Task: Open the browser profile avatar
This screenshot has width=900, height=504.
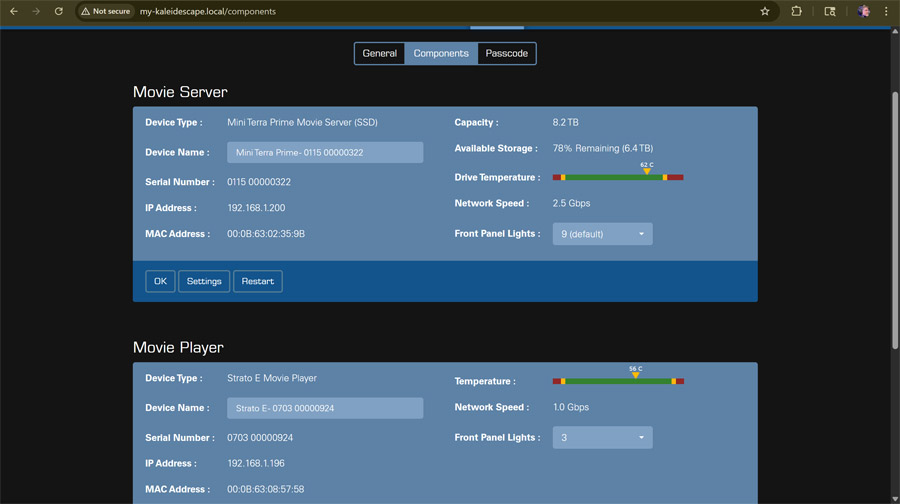Action: pyautogui.click(x=863, y=11)
